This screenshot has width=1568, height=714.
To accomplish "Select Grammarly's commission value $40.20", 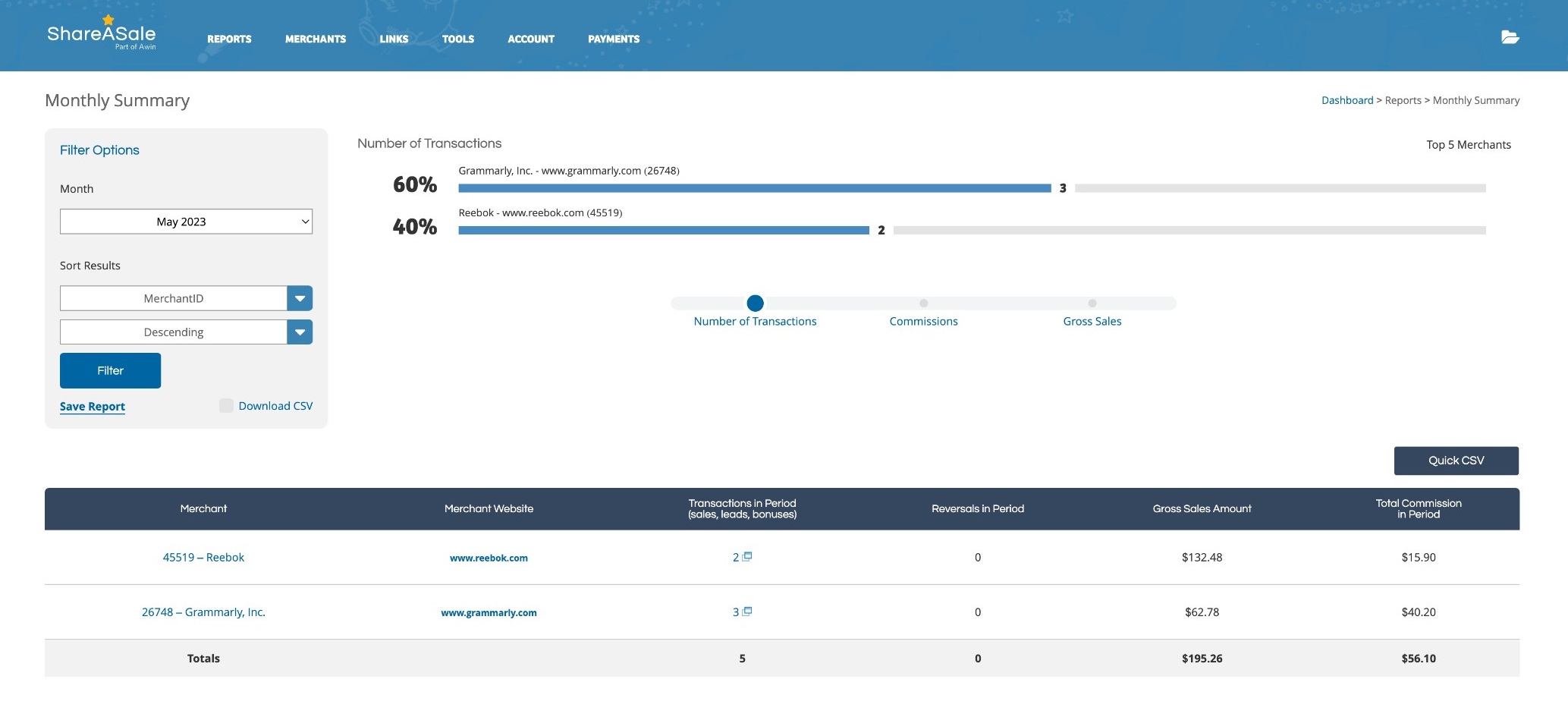I will pos(1419,612).
